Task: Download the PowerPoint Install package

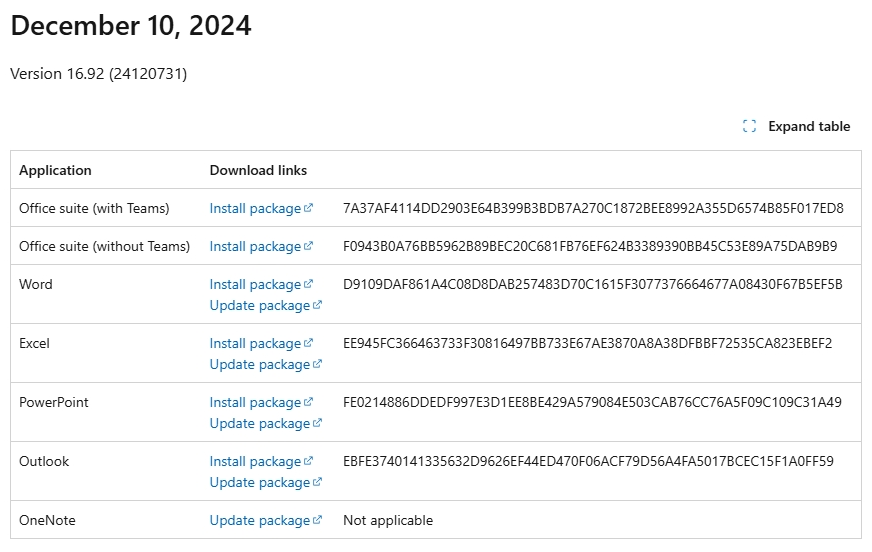Action: click(x=255, y=402)
